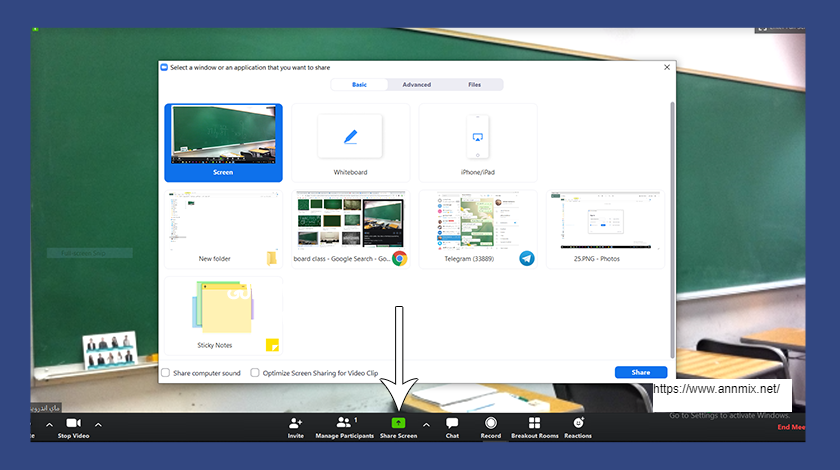Click the blue Share button
840x470 pixels.
click(640, 372)
